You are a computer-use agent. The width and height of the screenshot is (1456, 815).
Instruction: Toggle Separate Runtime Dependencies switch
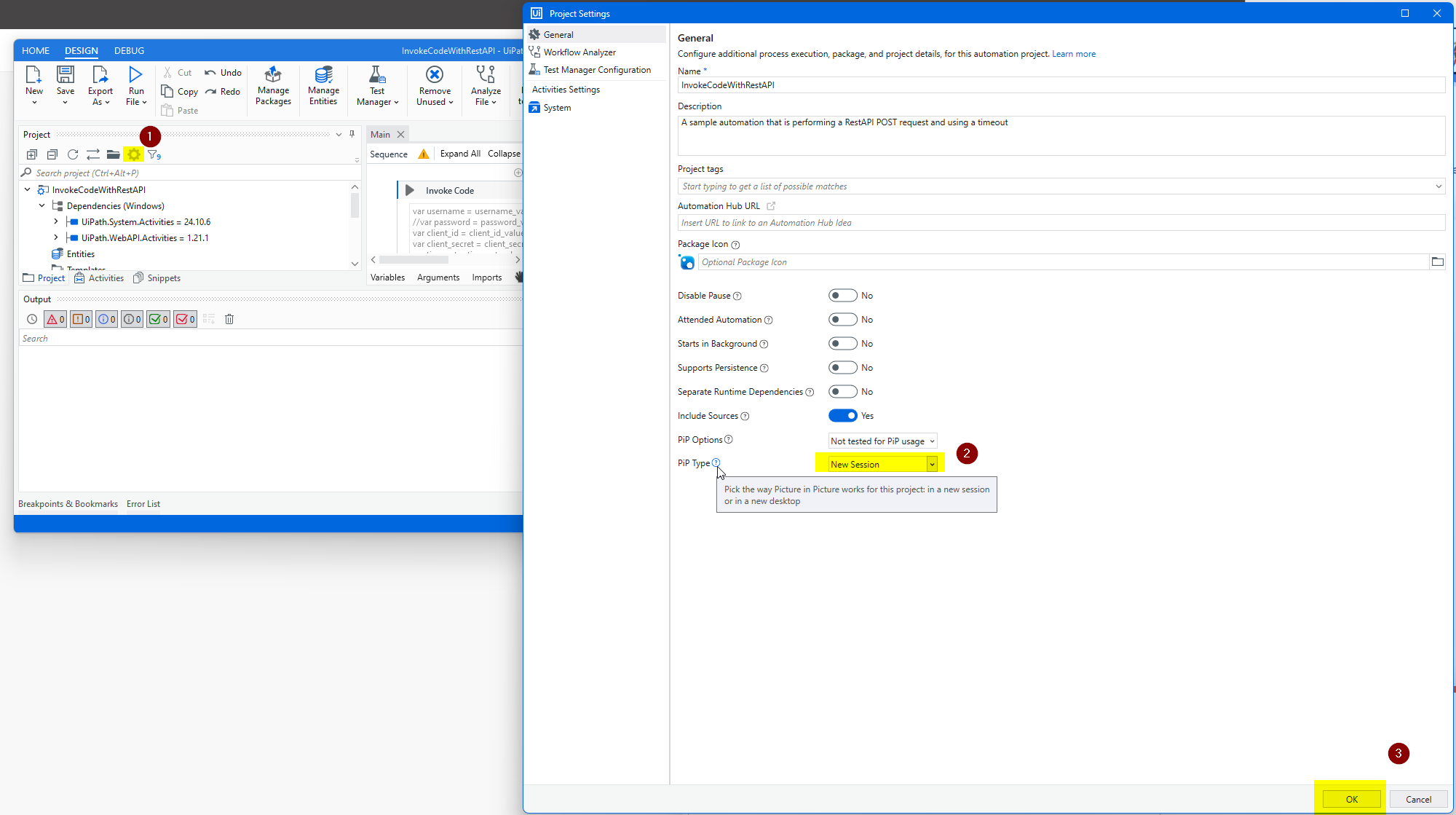pyautogui.click(x=842, y=392)
